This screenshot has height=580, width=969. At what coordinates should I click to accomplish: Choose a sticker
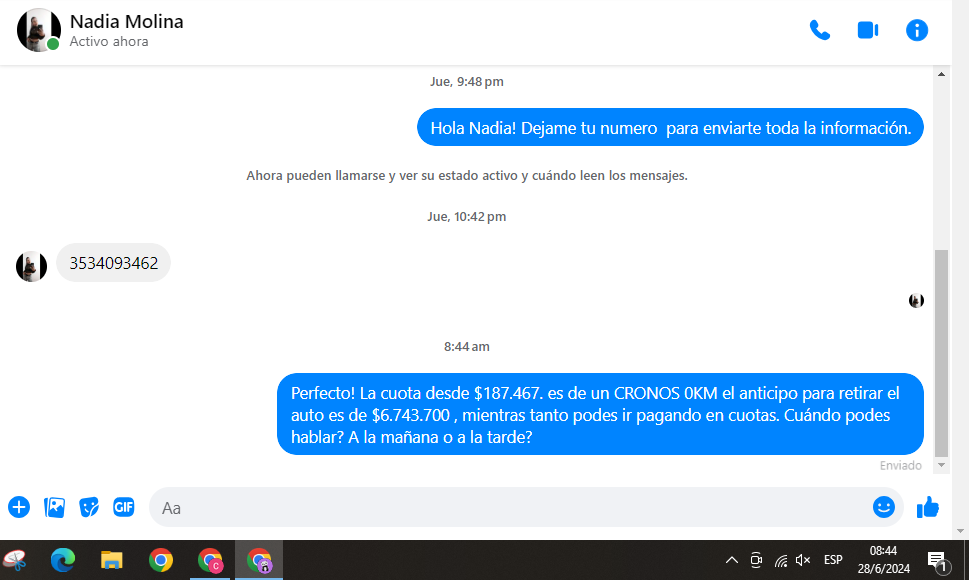(x=89, y=507)
